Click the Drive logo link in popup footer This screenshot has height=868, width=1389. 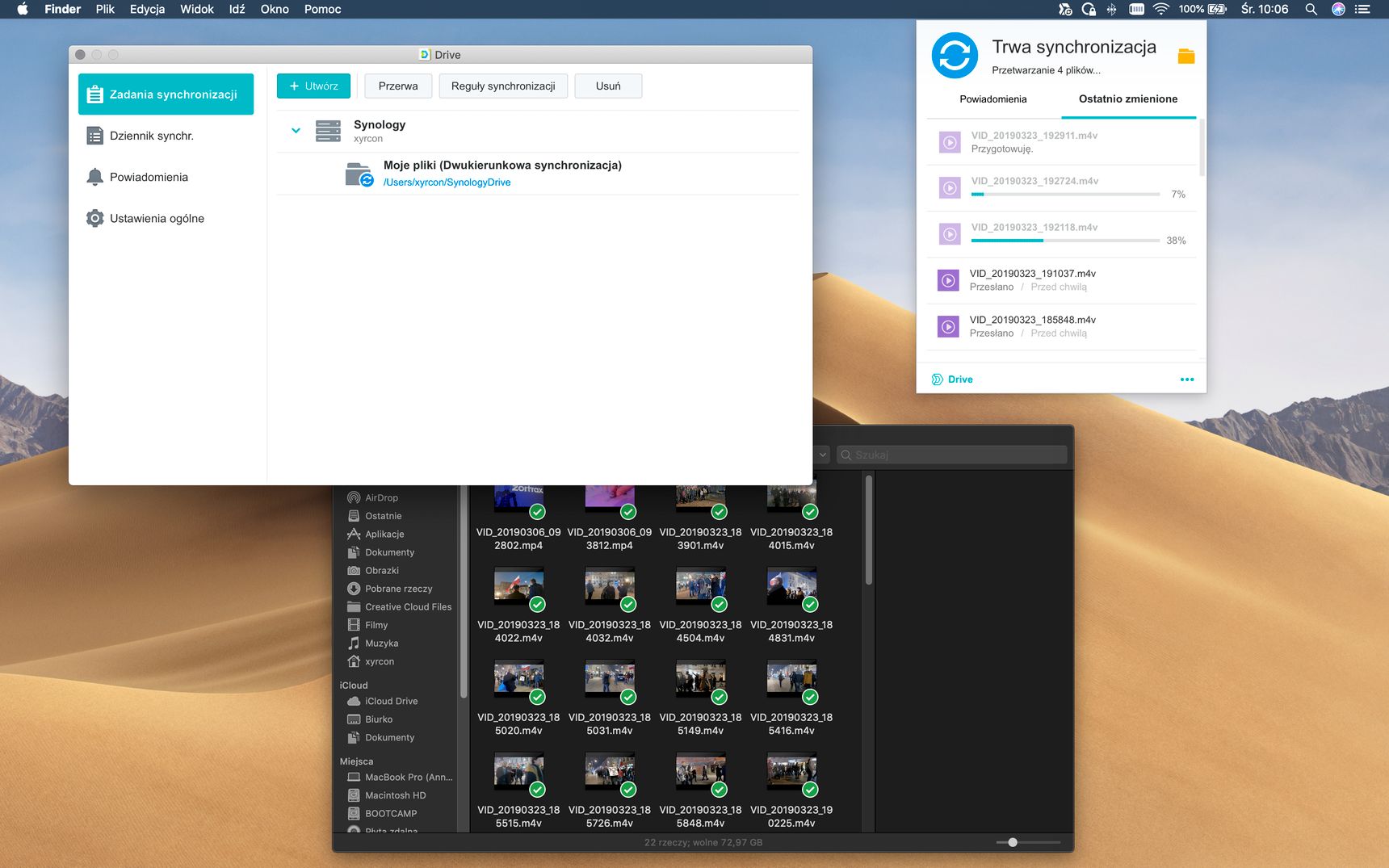pyautogui.click(x=937, y=379)
